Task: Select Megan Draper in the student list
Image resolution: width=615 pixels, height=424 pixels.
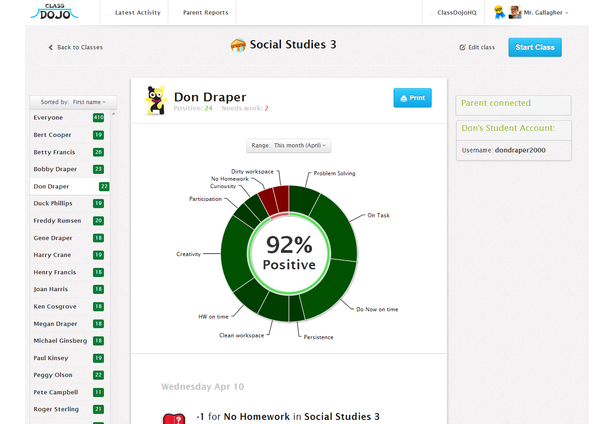Action: click(x=70, y=324)
